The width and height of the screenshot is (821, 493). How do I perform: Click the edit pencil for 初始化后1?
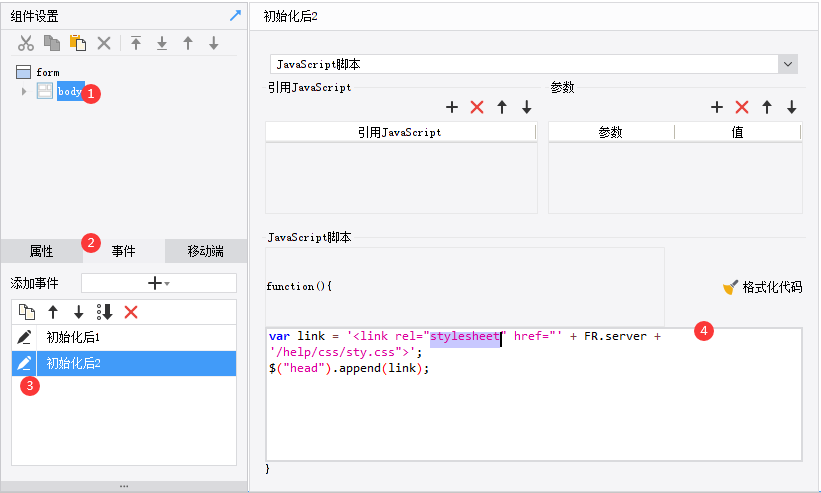[x=25, y=338]
